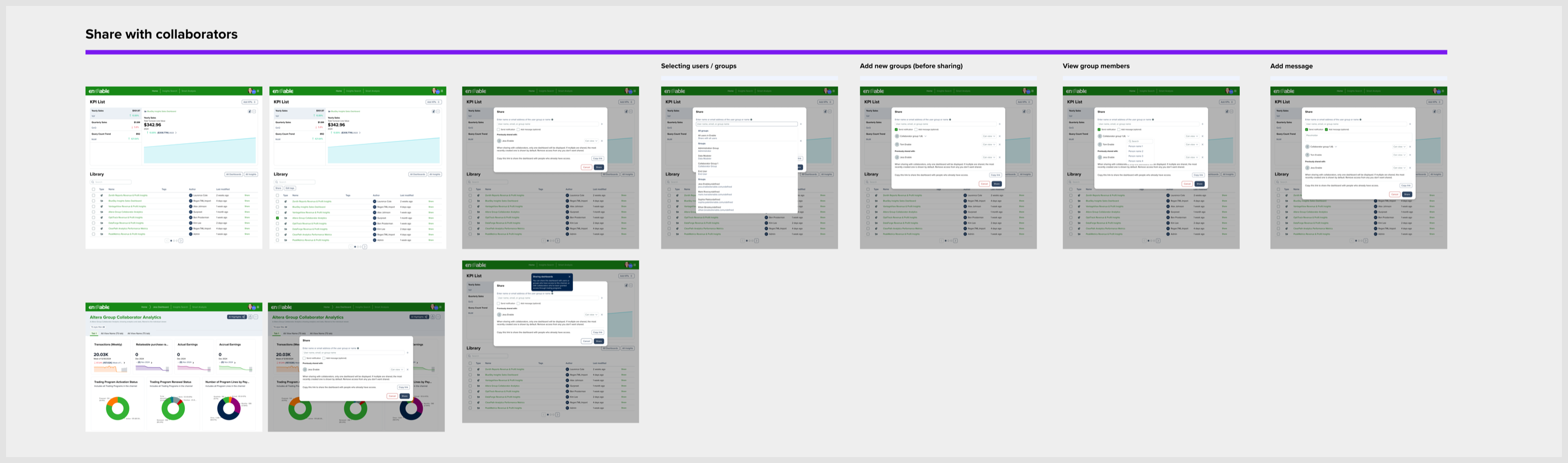This screenshot has height=463, width=1568.
Task: Go to next page in first frame Library pagination
Action: (x=181, y=240)
